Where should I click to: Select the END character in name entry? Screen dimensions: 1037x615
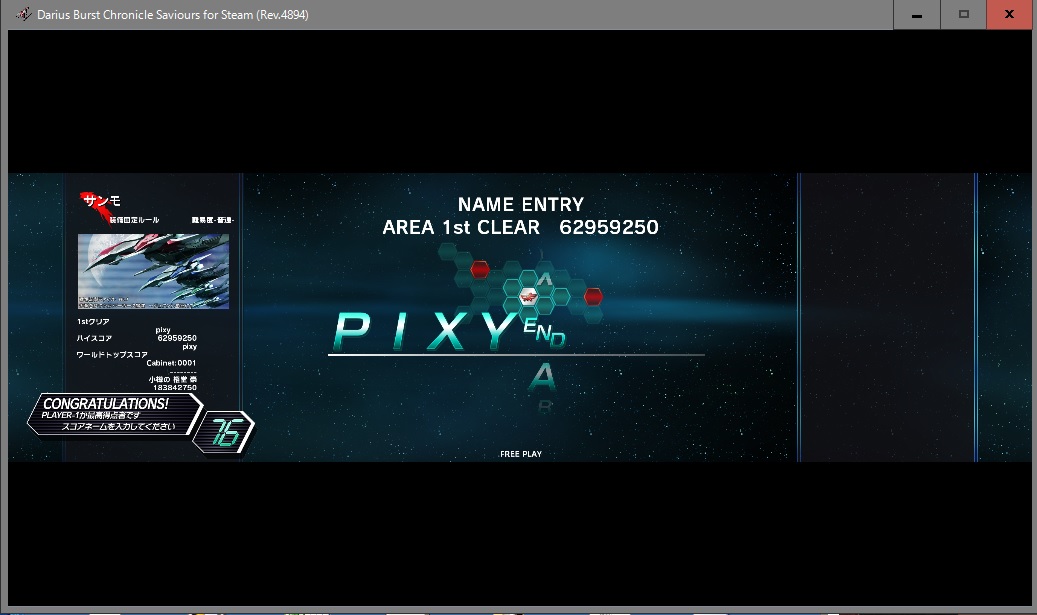(x=544, y=331)
